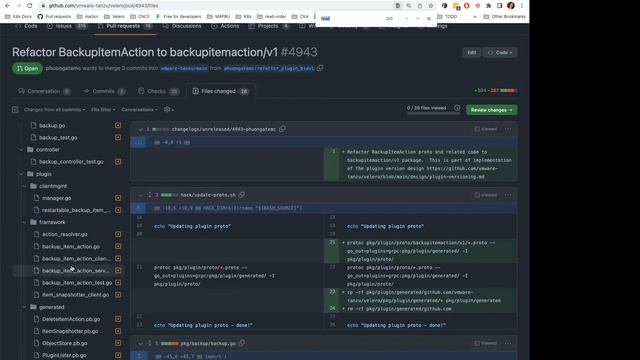Click the find-in-page search field
This screenshot has height=360, width=640.
point(351,18)
